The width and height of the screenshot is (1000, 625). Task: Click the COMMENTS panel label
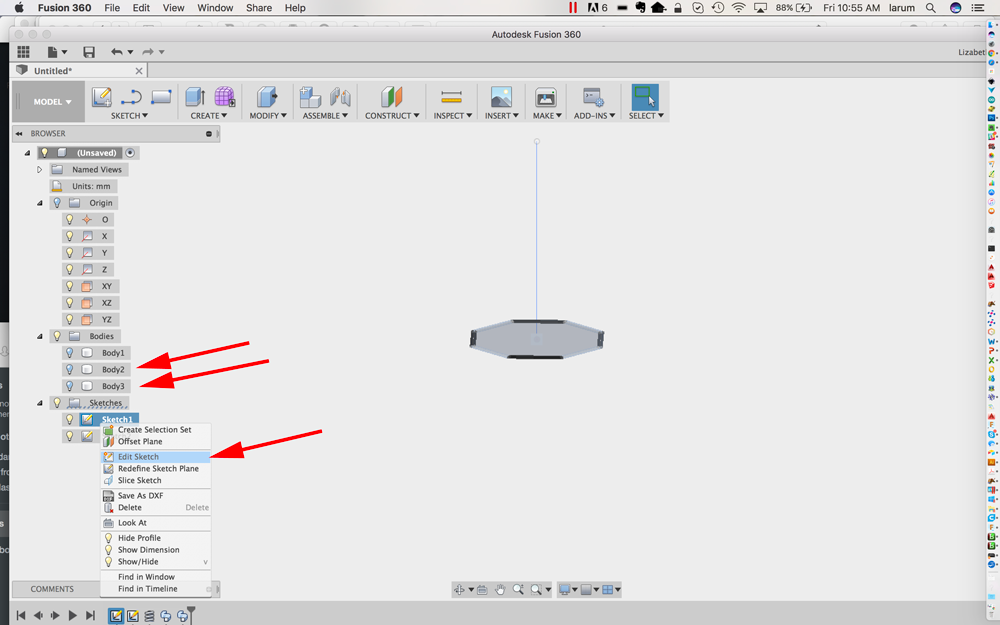(x=52, y=589)
